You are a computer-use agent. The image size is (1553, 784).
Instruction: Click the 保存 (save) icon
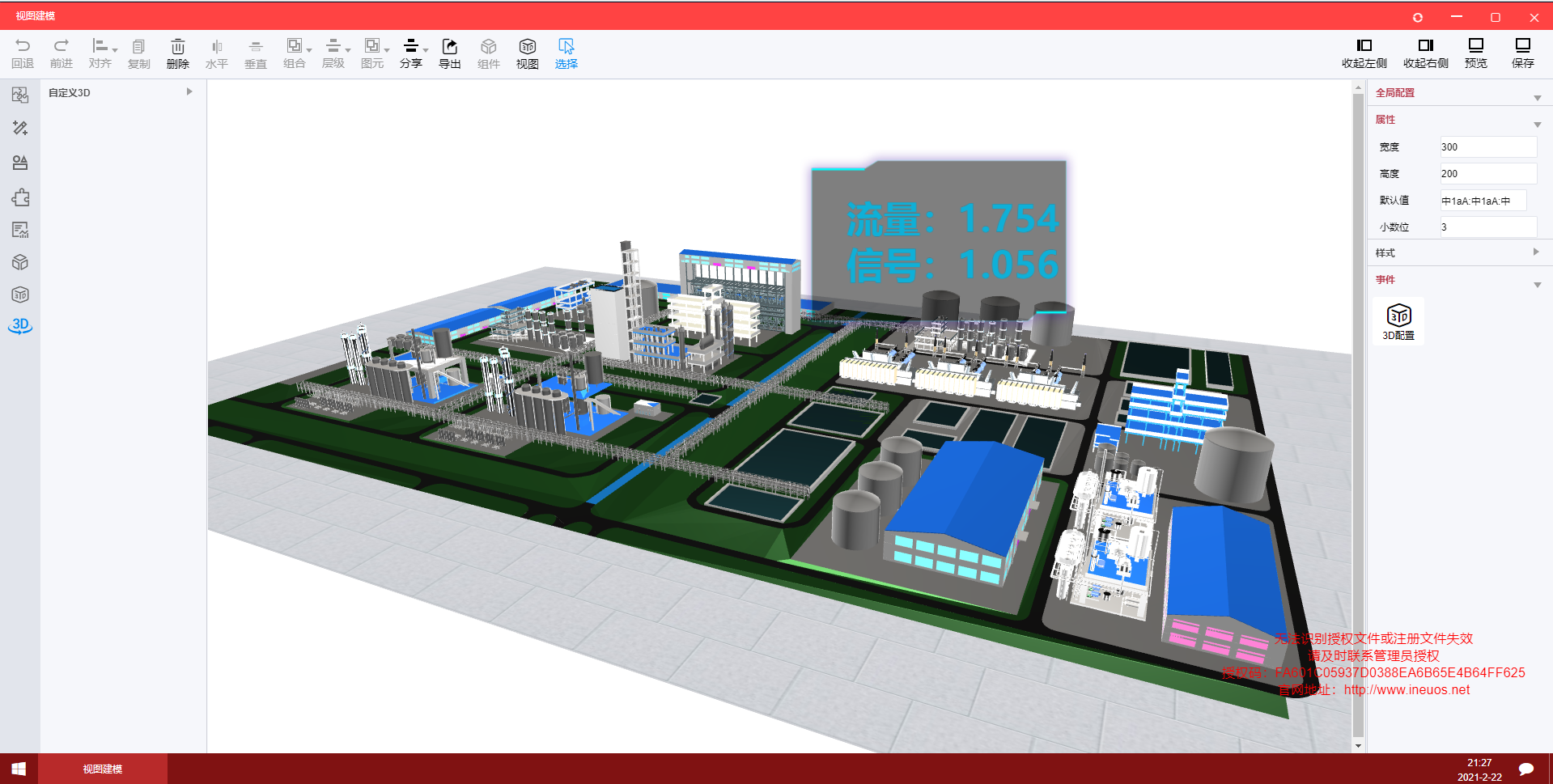point(1522,53)
